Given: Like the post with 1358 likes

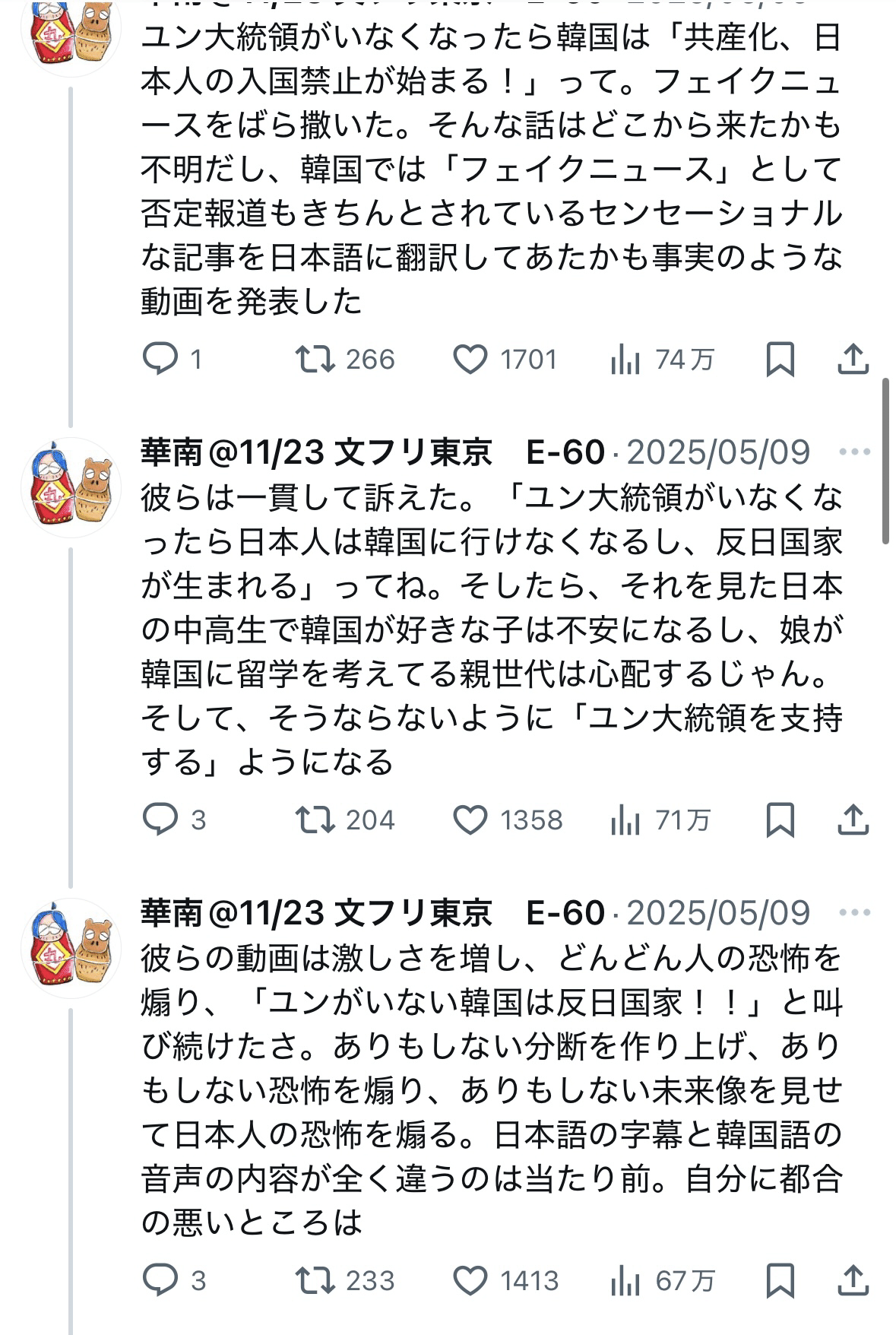Looking at the screenshot, I should pos(470,820).
